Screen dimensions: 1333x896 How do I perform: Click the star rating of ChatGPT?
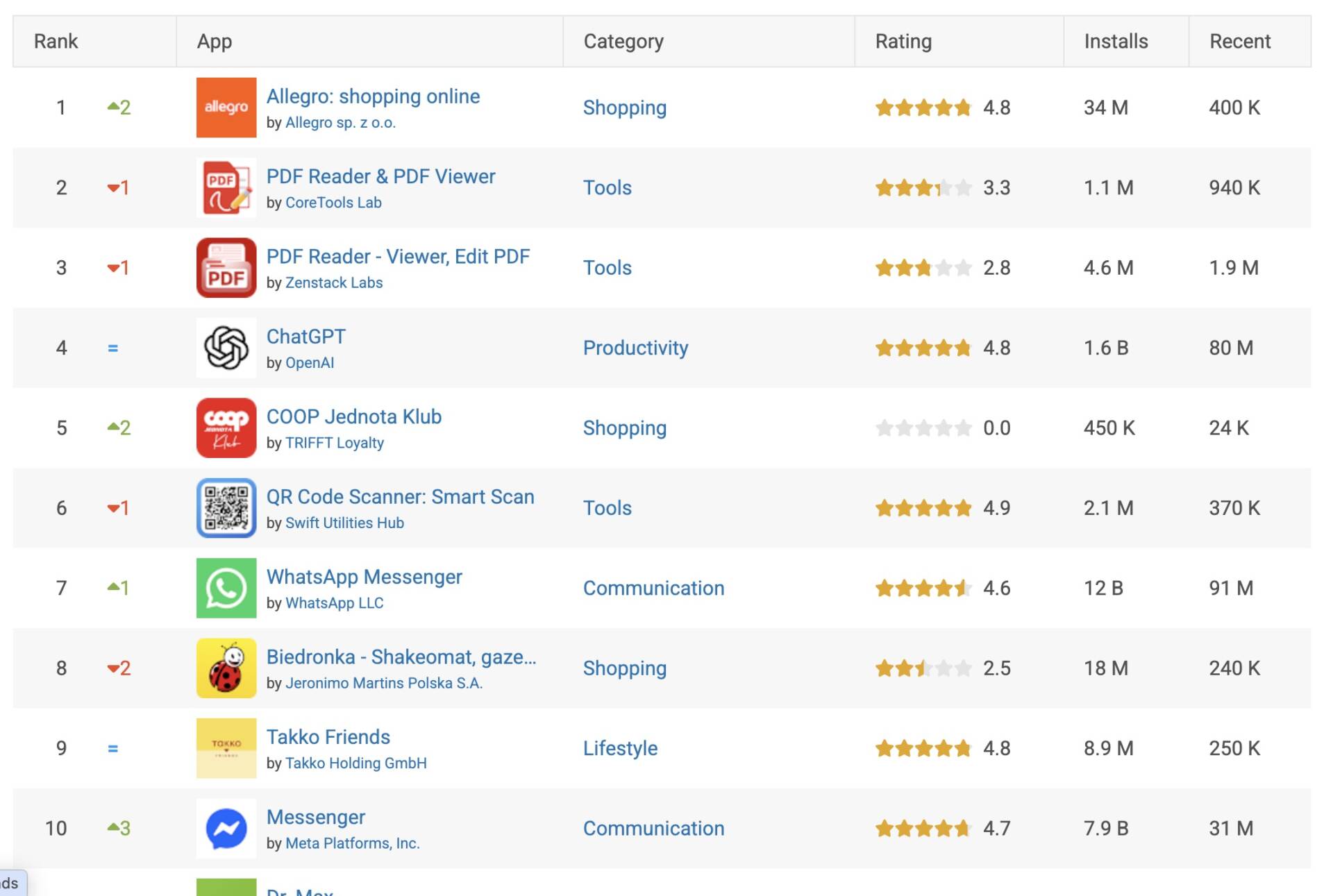[x=923, y=348]
